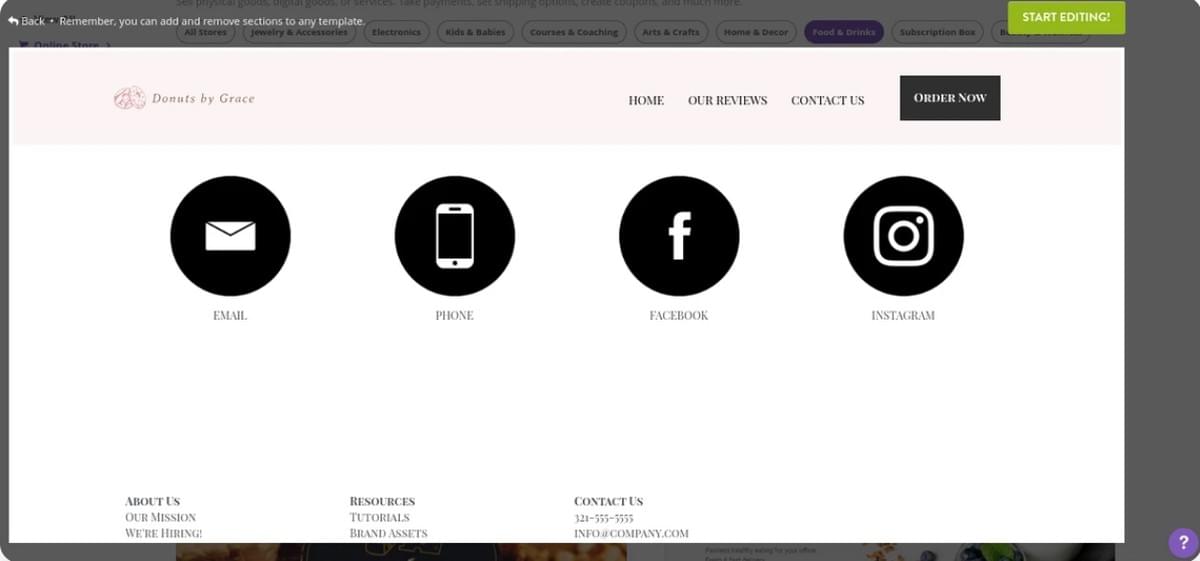Image resolution: width=1200 pixels, height=561 pixels.
Task: Select the Home & Decor category
Action: [x=756, y=32]
